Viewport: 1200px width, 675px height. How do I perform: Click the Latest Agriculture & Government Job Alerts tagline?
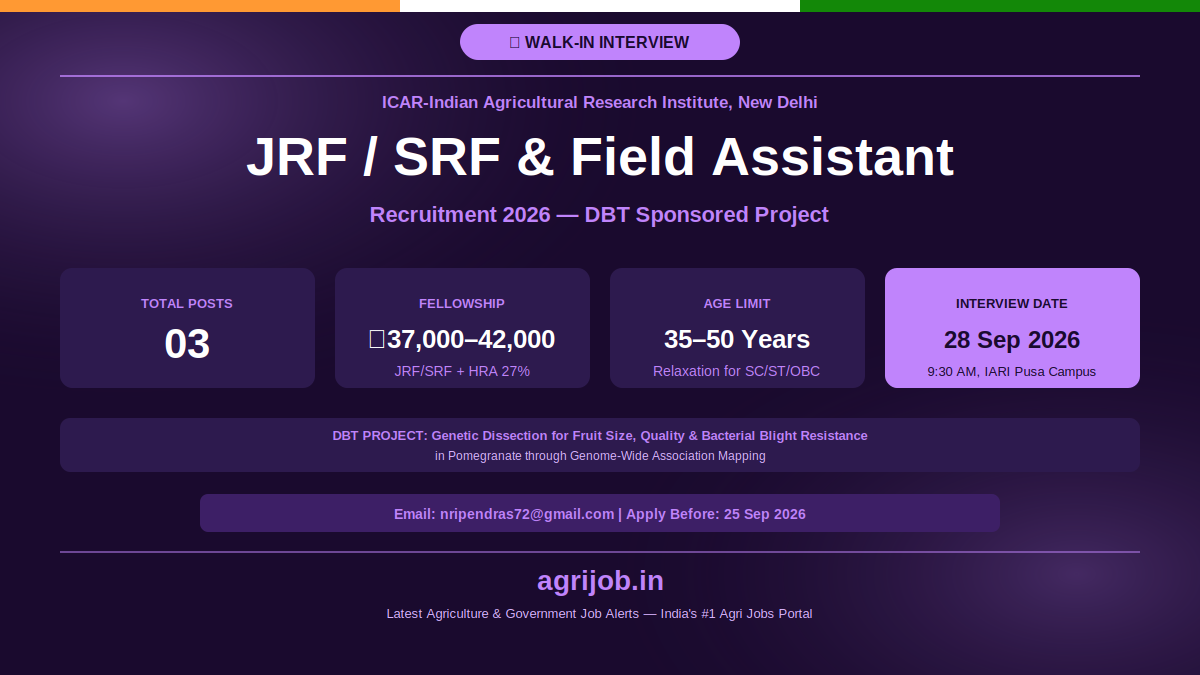[x=600, y=614]
